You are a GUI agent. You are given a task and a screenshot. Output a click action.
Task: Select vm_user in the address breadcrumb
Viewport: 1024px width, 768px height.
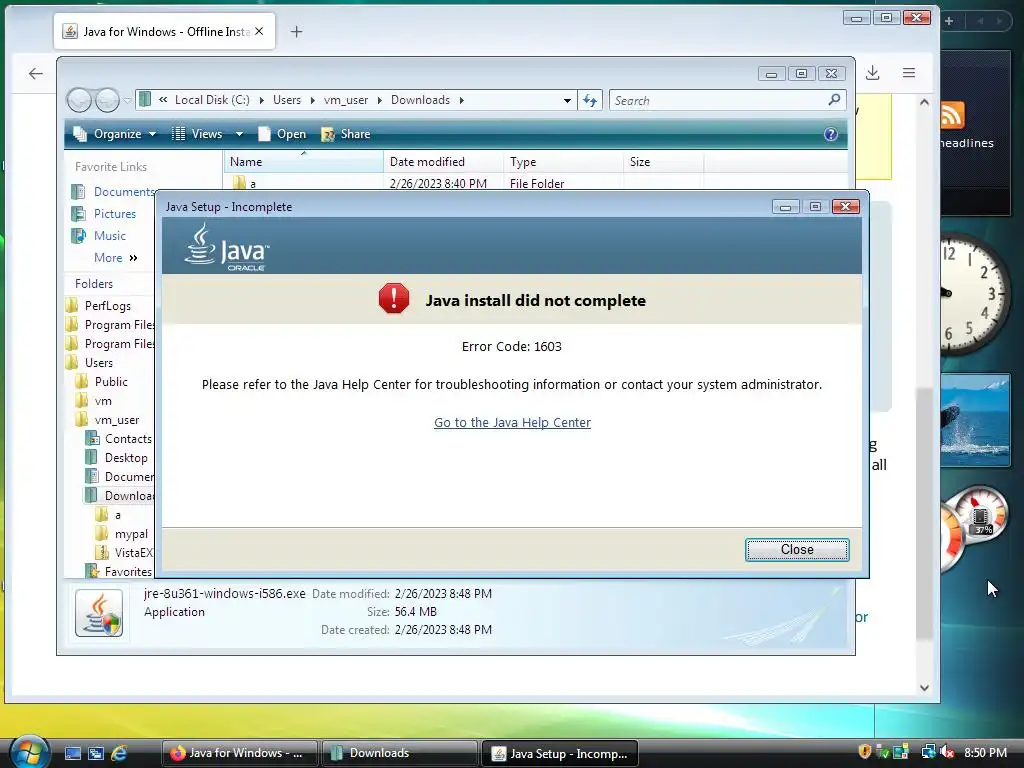tap(345, 100)
